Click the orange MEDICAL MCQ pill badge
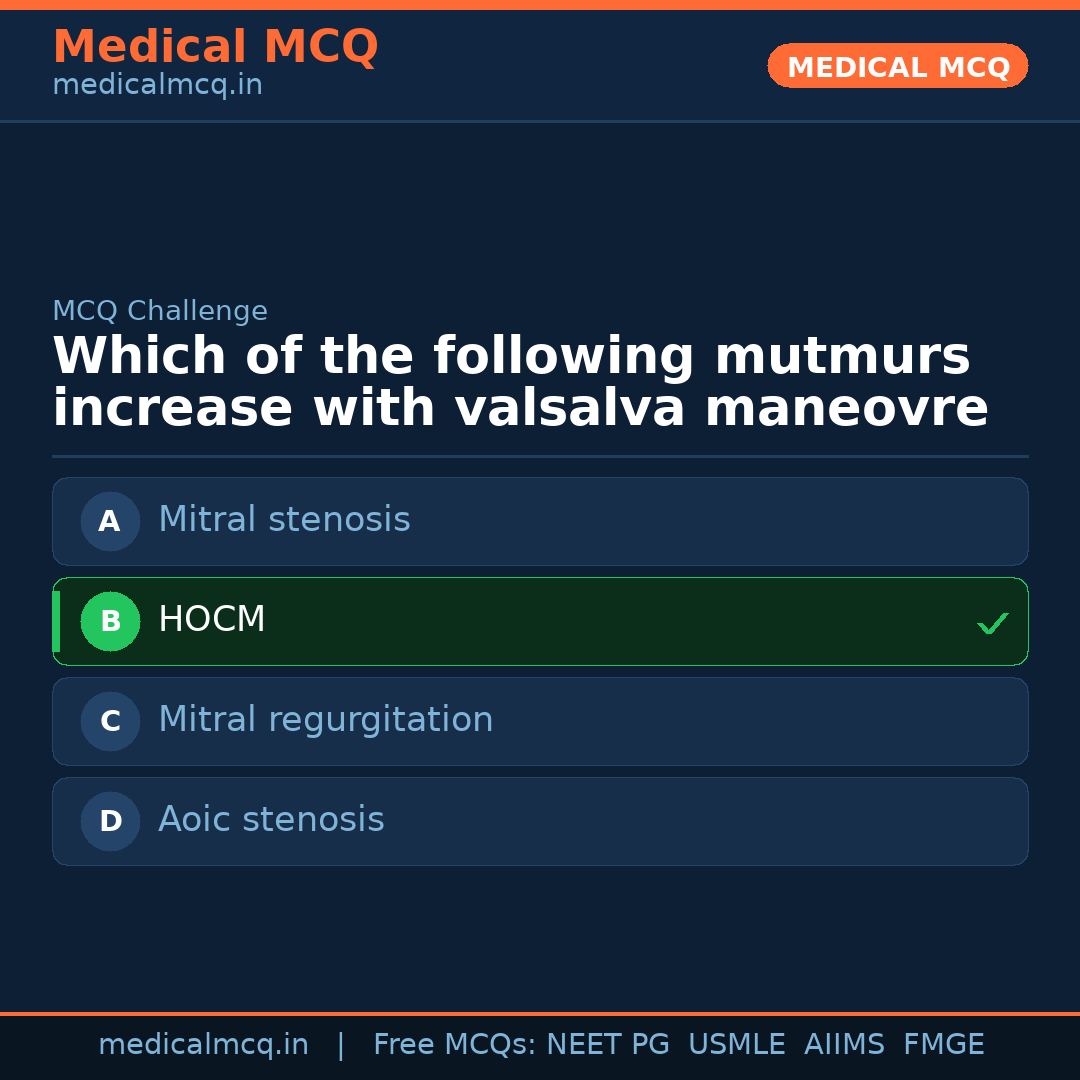Viewport: 1080px width, 1080px height. 897,65
